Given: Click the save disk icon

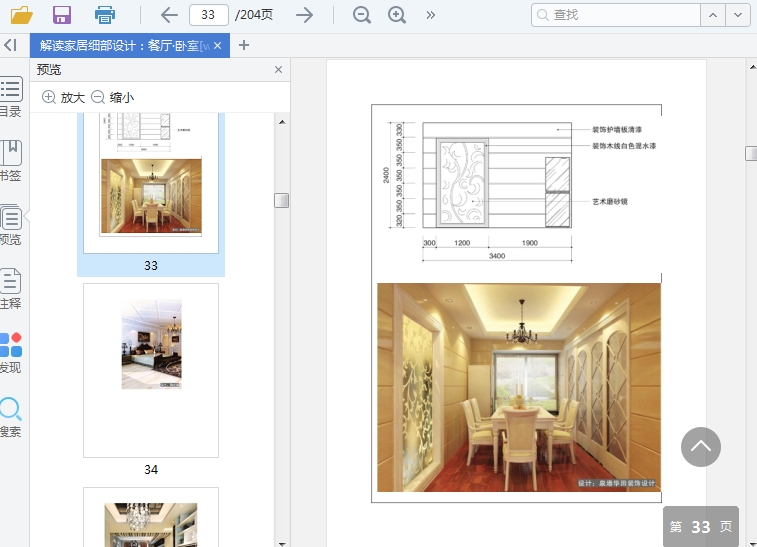Looking at the screenshot, I should 62,15.
